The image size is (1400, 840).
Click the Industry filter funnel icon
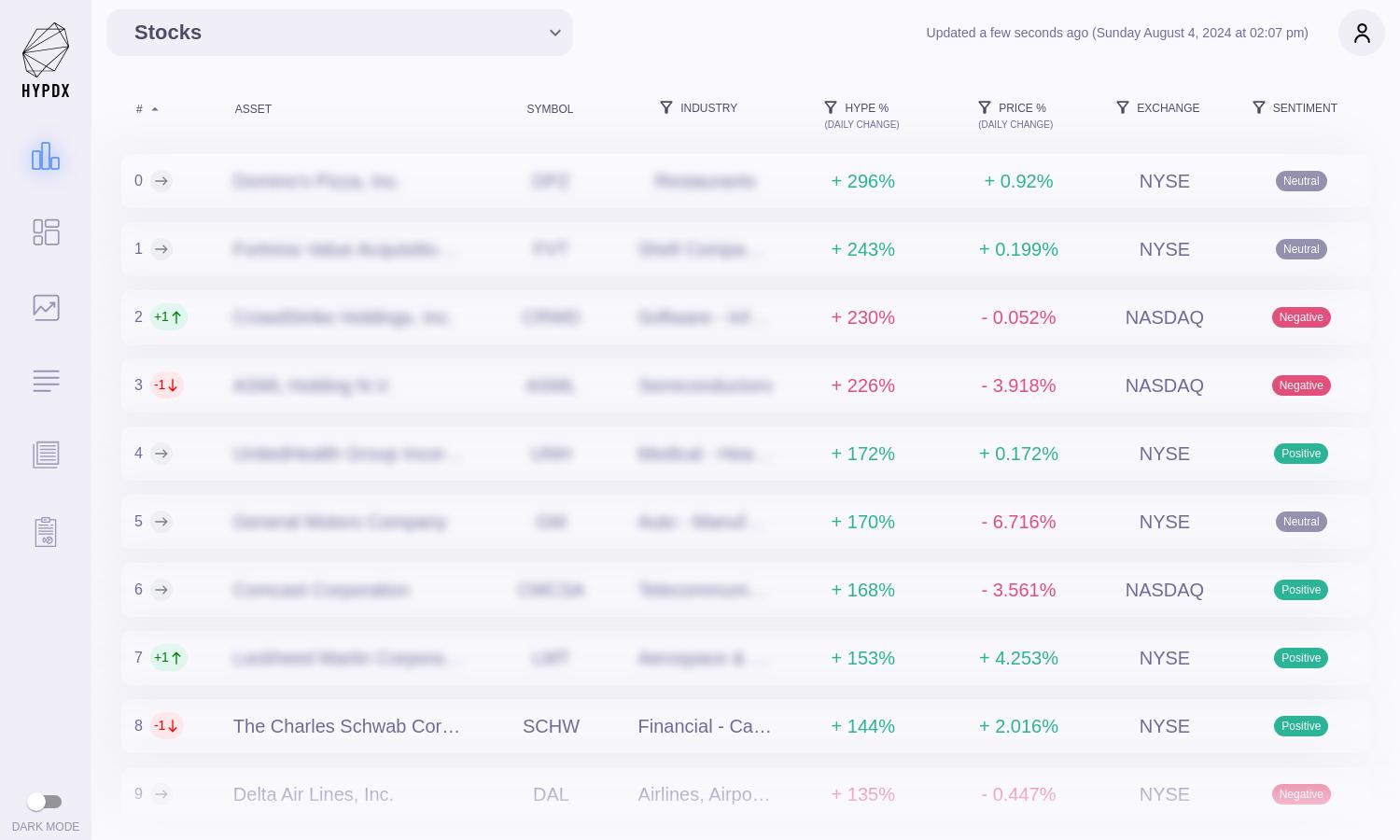(x=666, y=107)
